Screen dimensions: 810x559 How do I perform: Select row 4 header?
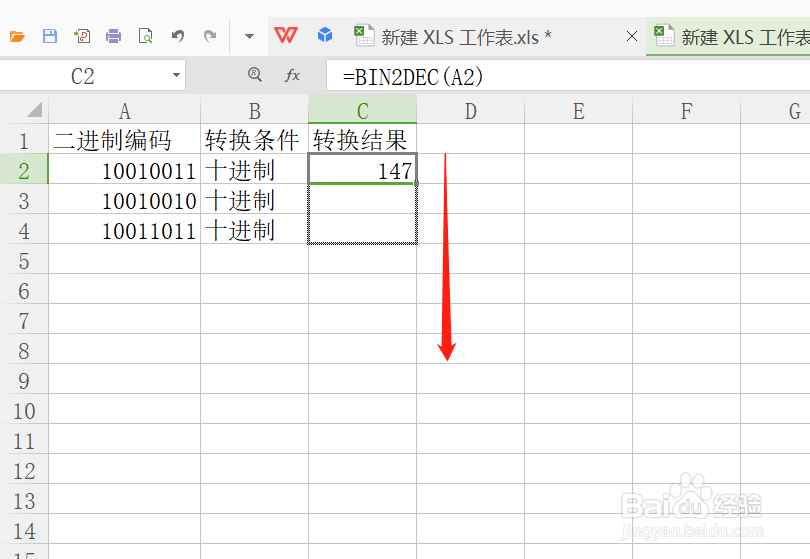pos(24,229)
